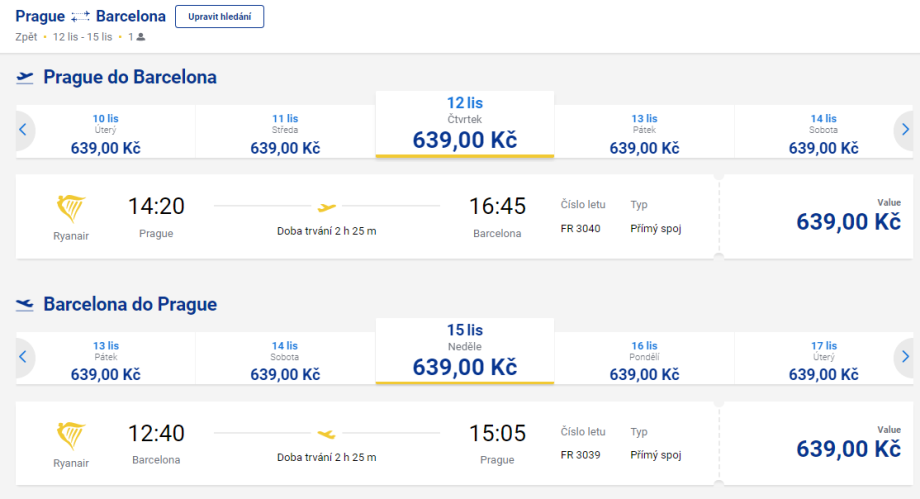920x499 pixels.
Task: Click the round-trip arrows icon between Prague and Barcelona
Action: click(81, 17)
